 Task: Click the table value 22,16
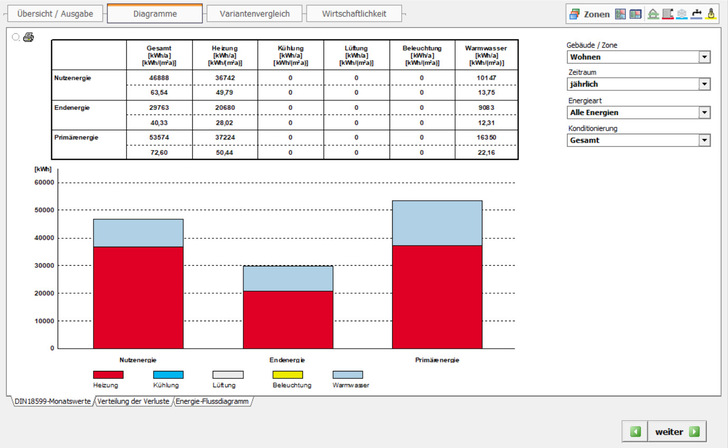(486, 153)
